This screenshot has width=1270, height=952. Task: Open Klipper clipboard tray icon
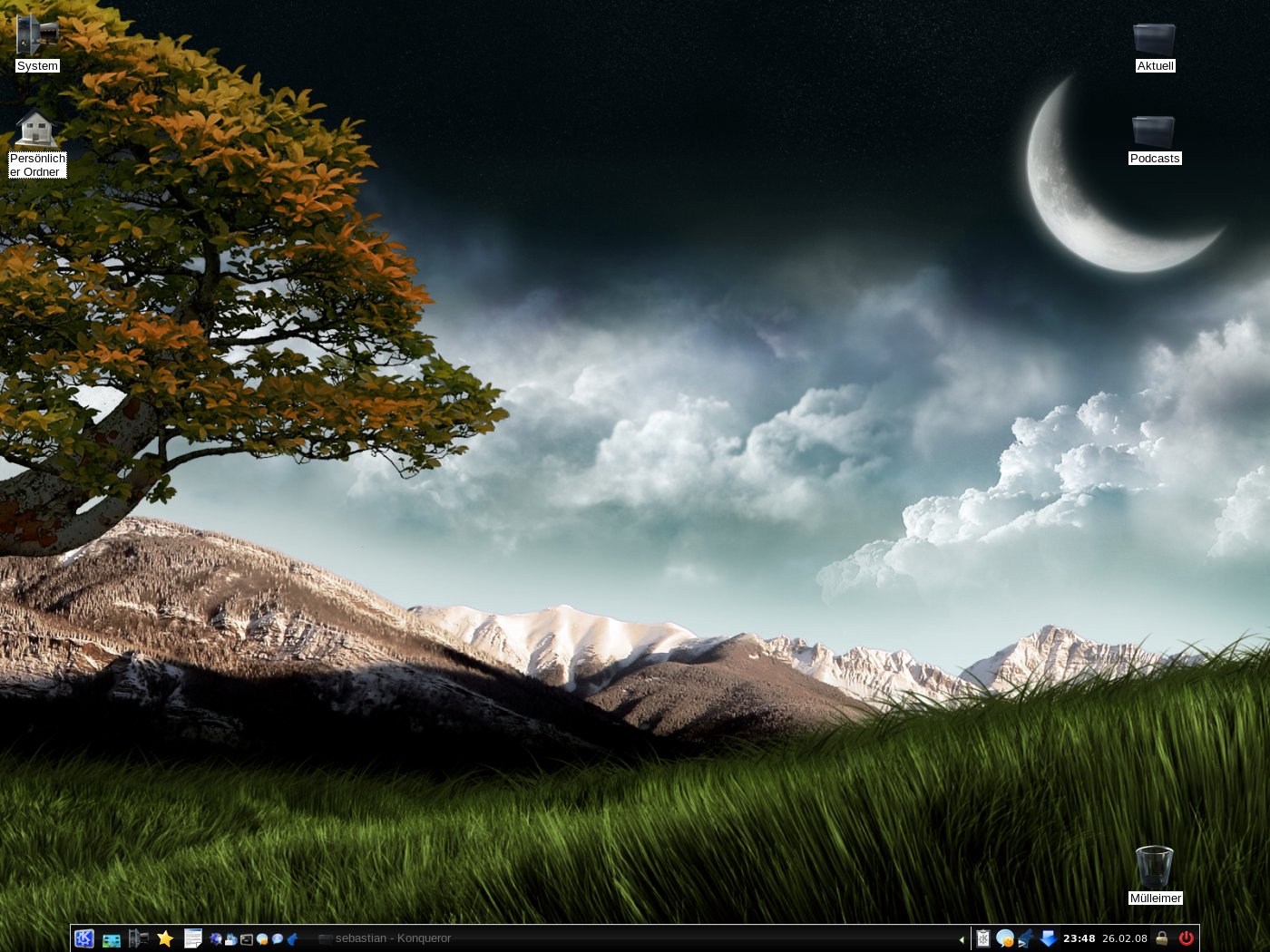(x=983, y=938)
